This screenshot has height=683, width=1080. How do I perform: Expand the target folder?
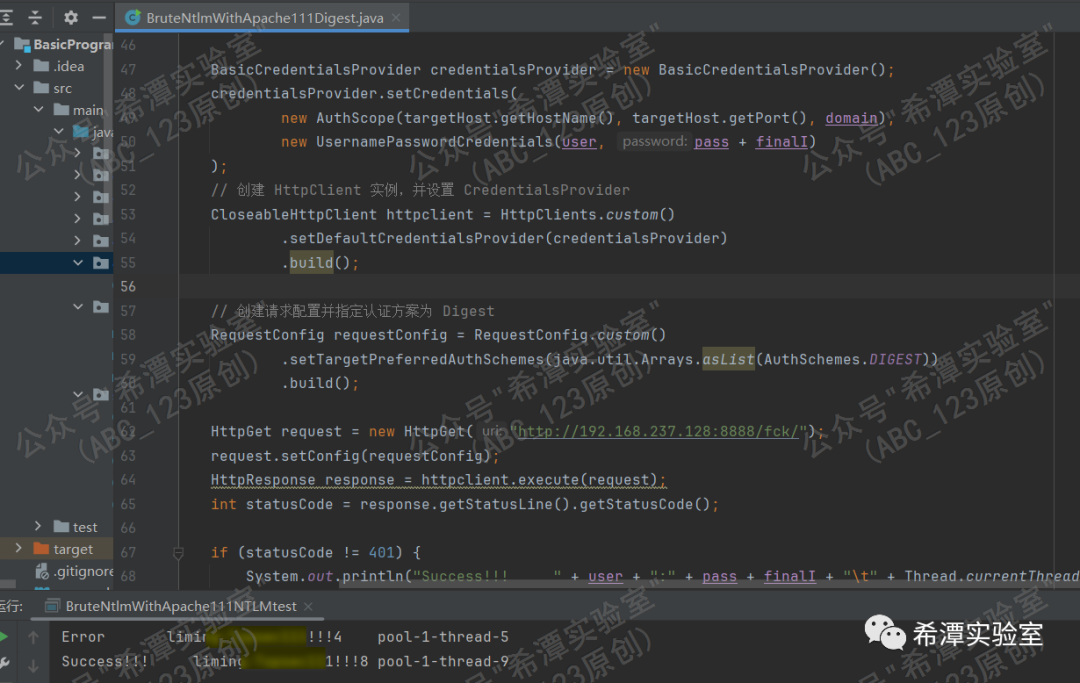(19, 549)
